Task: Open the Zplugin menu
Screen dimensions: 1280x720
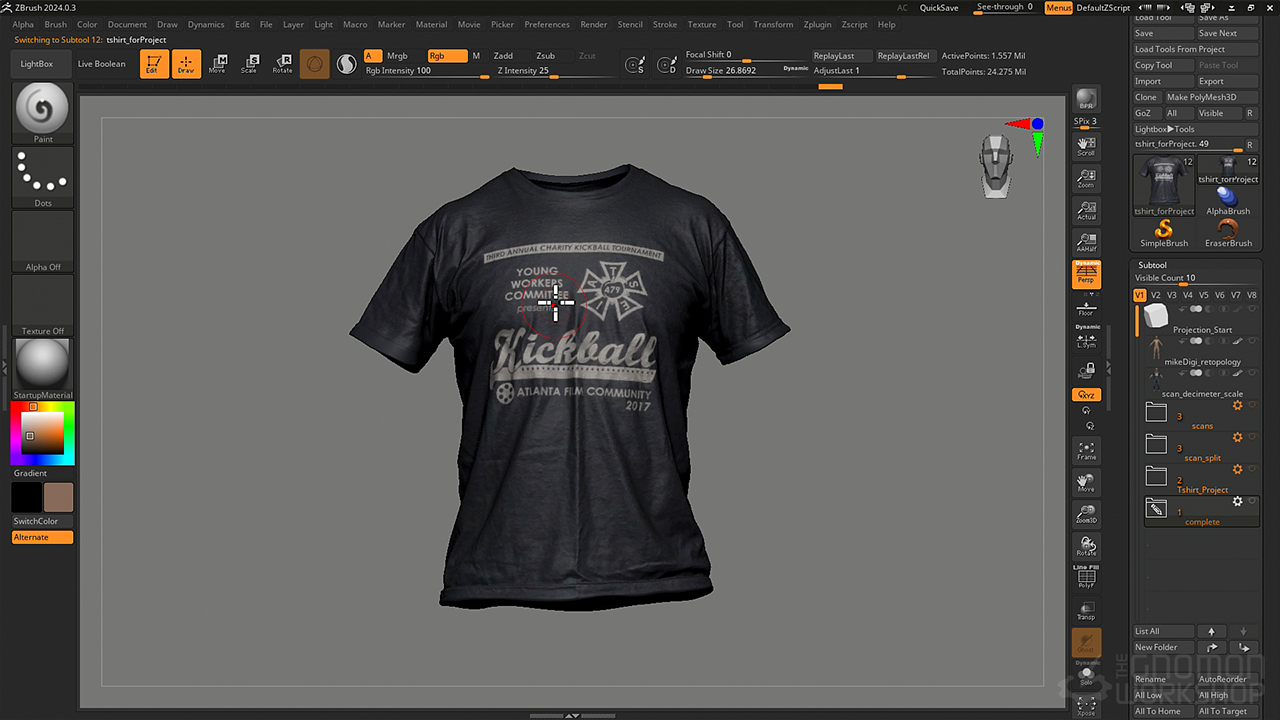Action: point(817,24)
